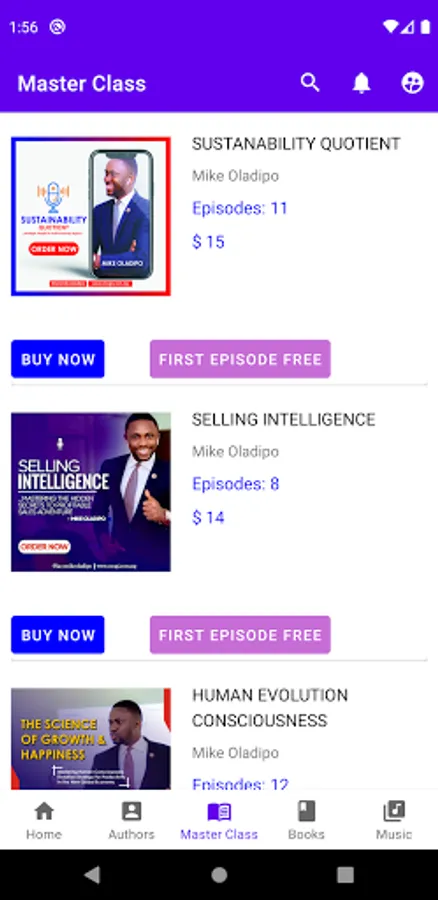Screen dimensions: 438x900
Task: Open search in the Master Class header
Action: coord(310,83)
